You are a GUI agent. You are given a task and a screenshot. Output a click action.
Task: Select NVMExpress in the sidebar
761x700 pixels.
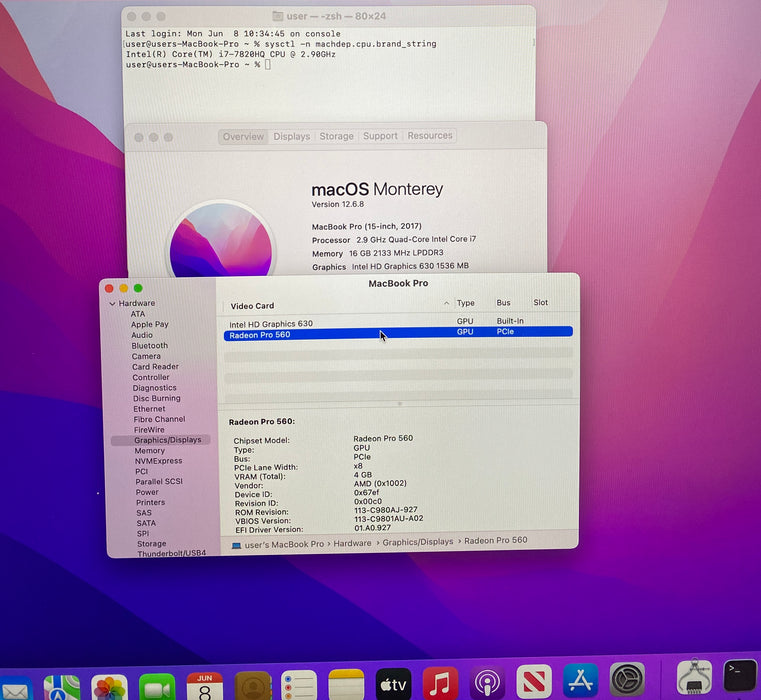(x=158, y=461)
